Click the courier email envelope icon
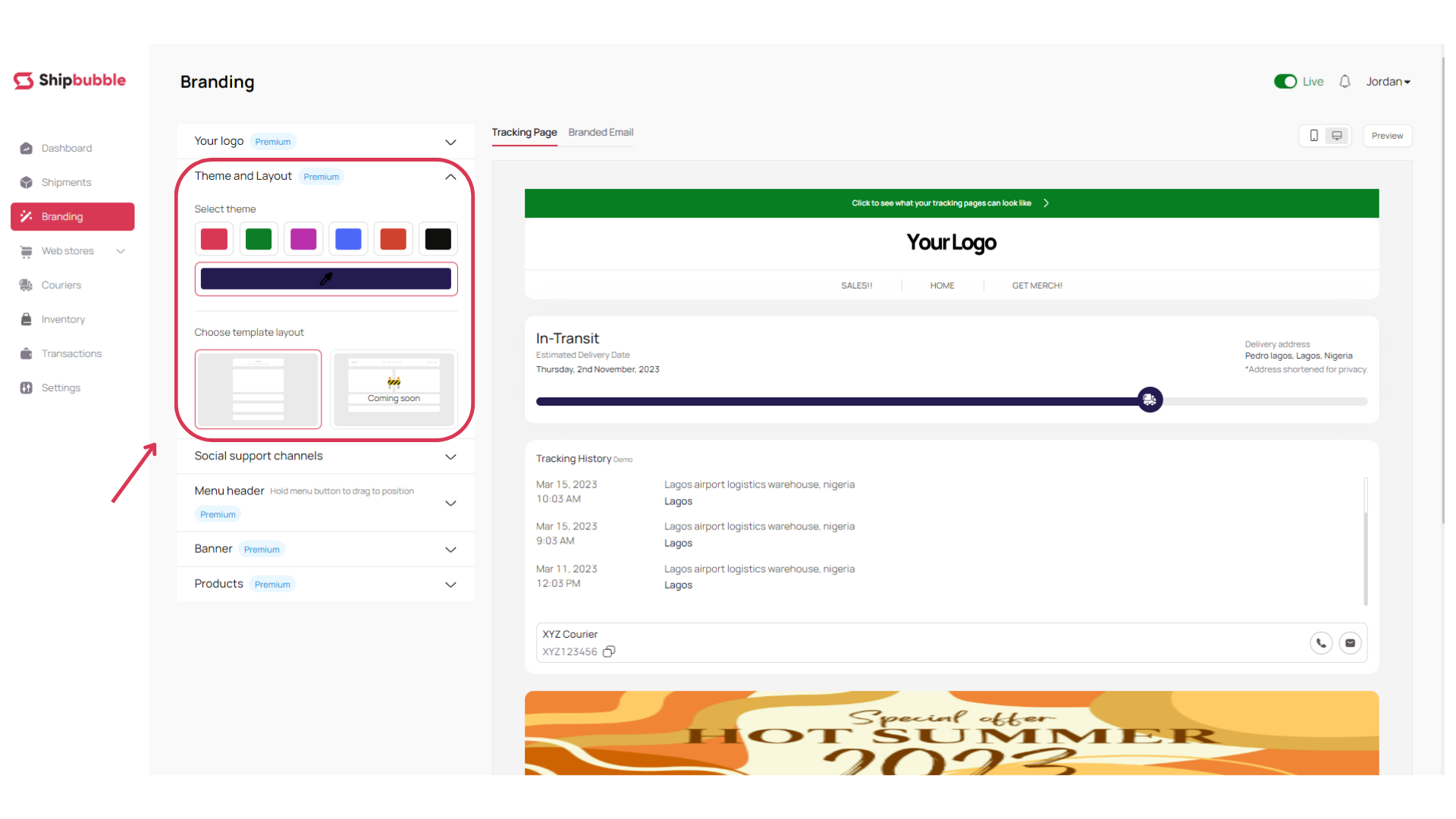Image resolution: width=1456 pixels, height=819 pixels. click(1350, 643)
